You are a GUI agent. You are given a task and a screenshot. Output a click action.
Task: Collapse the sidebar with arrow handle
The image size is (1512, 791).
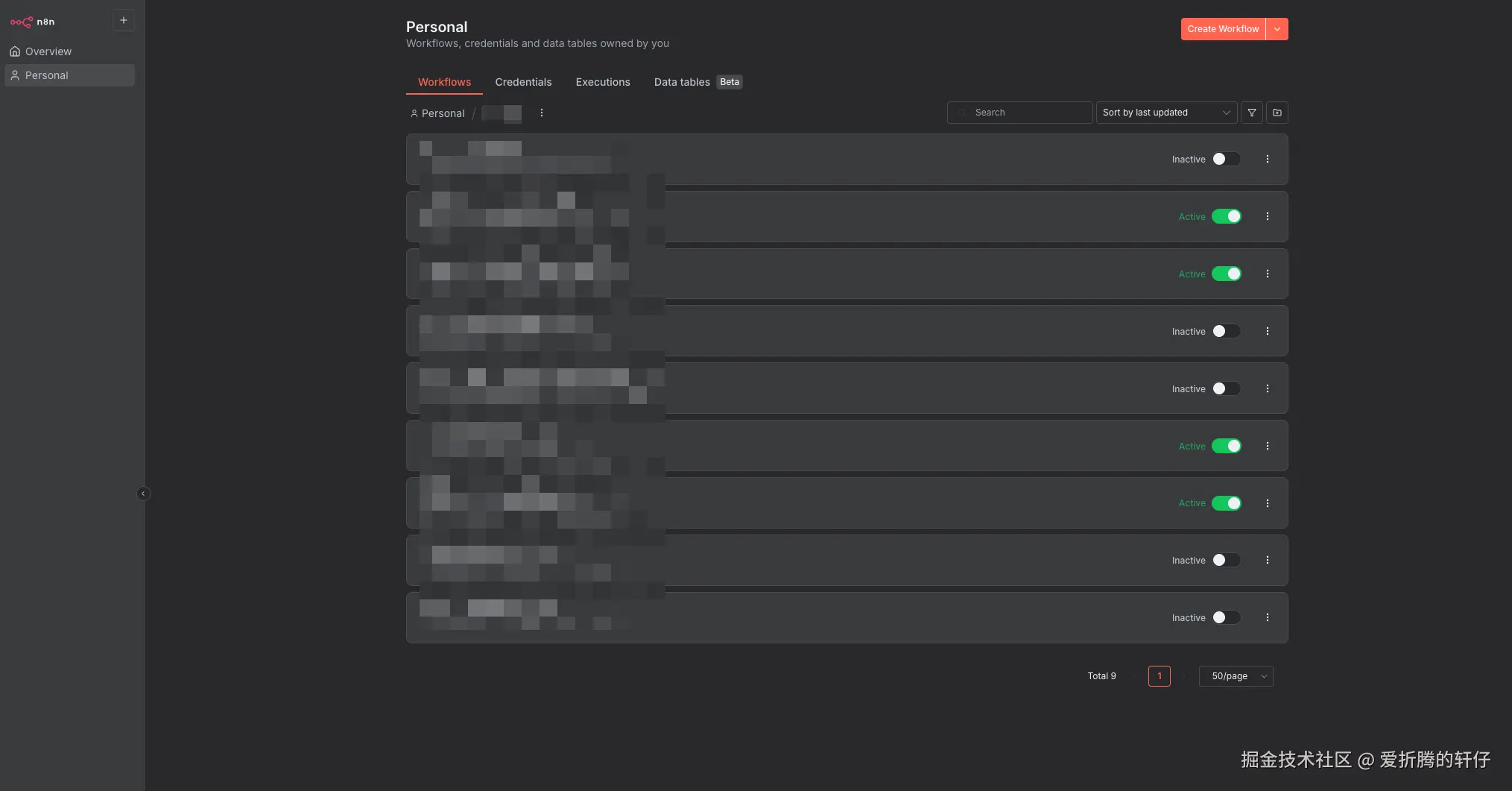(144, 494)
